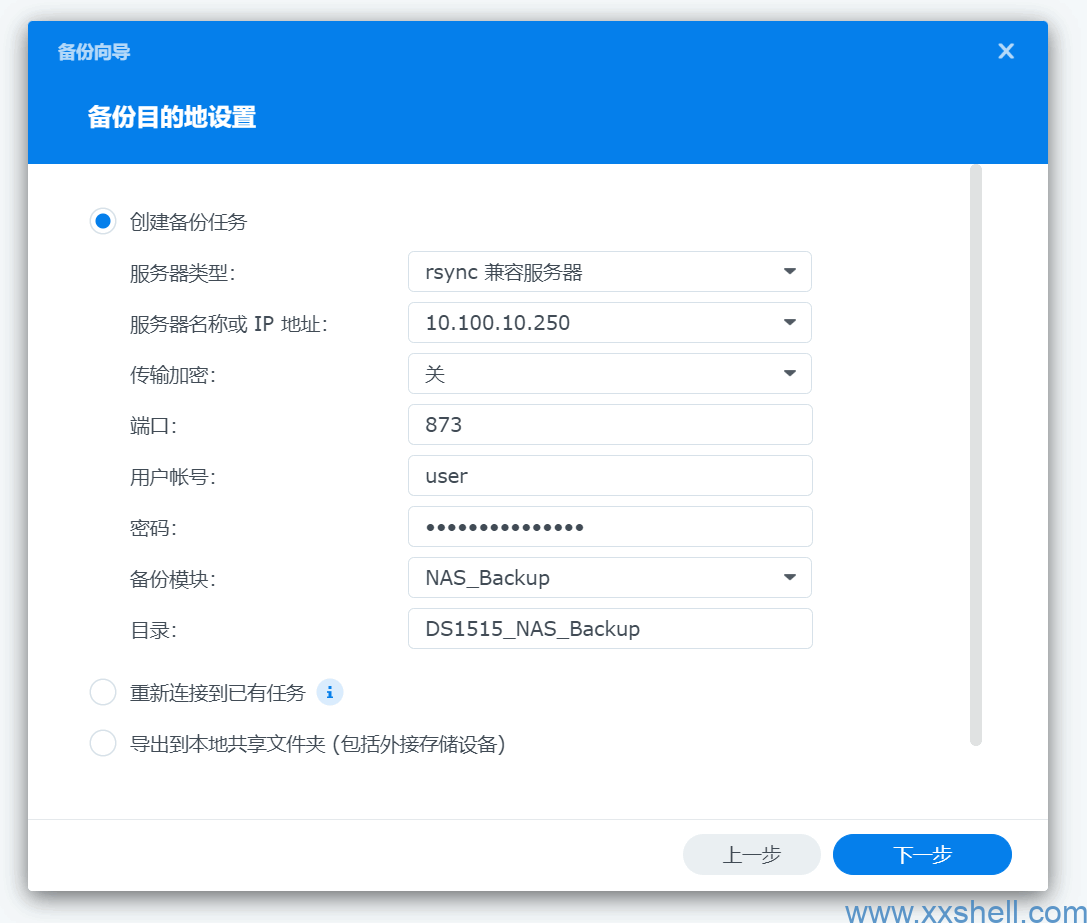Click the 目录 field with DS1515_NAS_Backup
Image resolution: width=1087 pixels, height=923 pixels.
610,629
